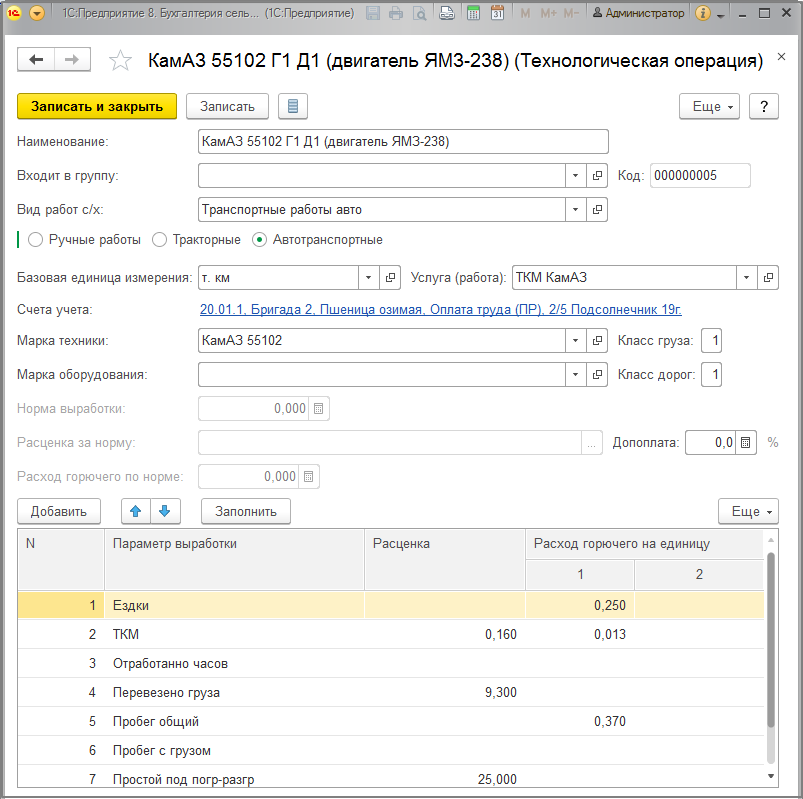Click the Наименование input field

pos(403,141)
